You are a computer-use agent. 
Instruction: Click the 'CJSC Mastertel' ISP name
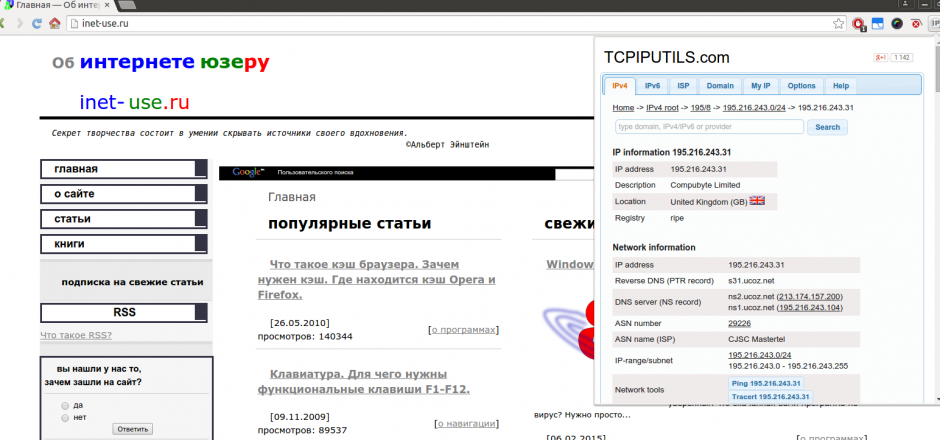pyautogui.click(x=755, y=339)
